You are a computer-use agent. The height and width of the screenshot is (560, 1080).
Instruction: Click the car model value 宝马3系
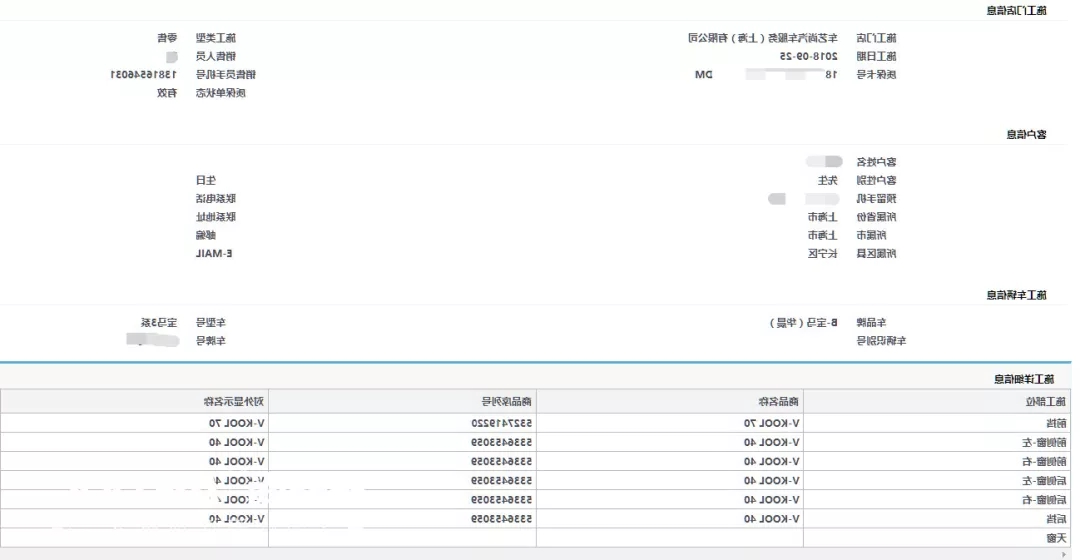click(x=159, y=322)
